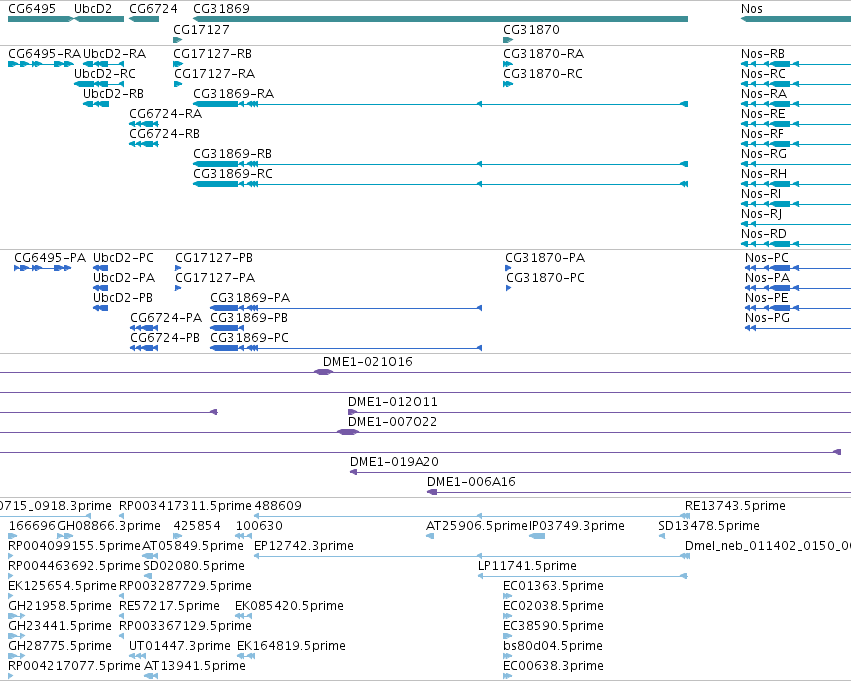Click the DME1-007O22 clone label
This screenshot has width=851, height=681.
(392, 422)
